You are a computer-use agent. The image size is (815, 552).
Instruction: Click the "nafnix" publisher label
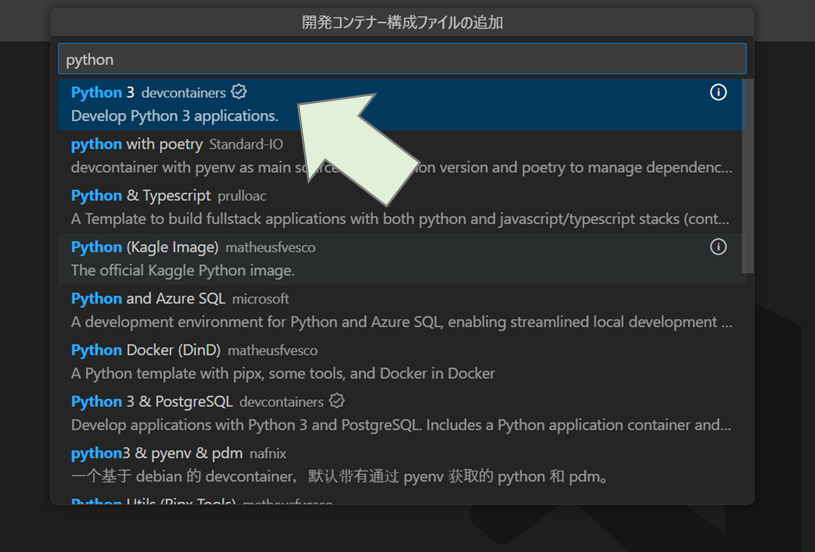268,454
